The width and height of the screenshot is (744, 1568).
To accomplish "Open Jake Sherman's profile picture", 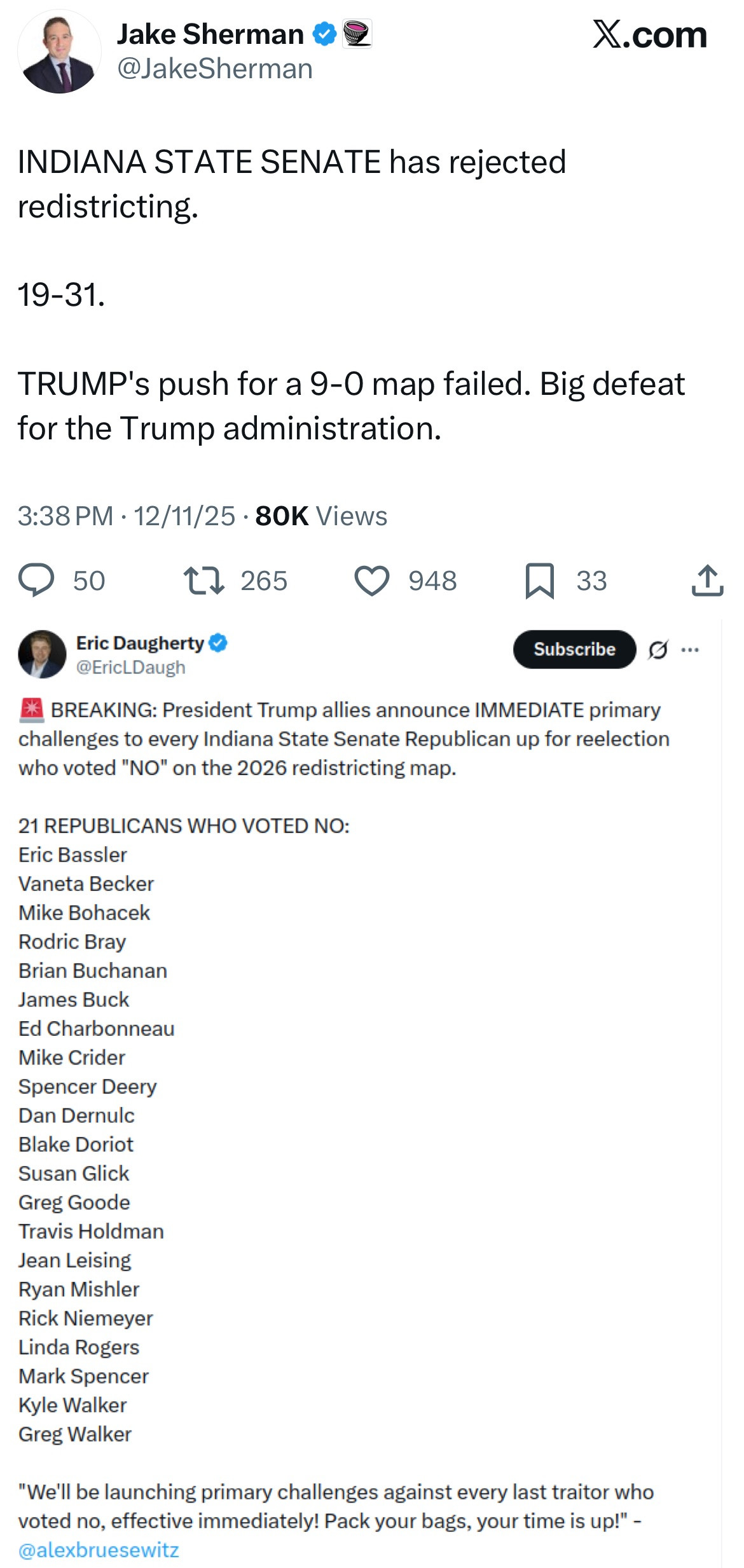I will 59,52.
